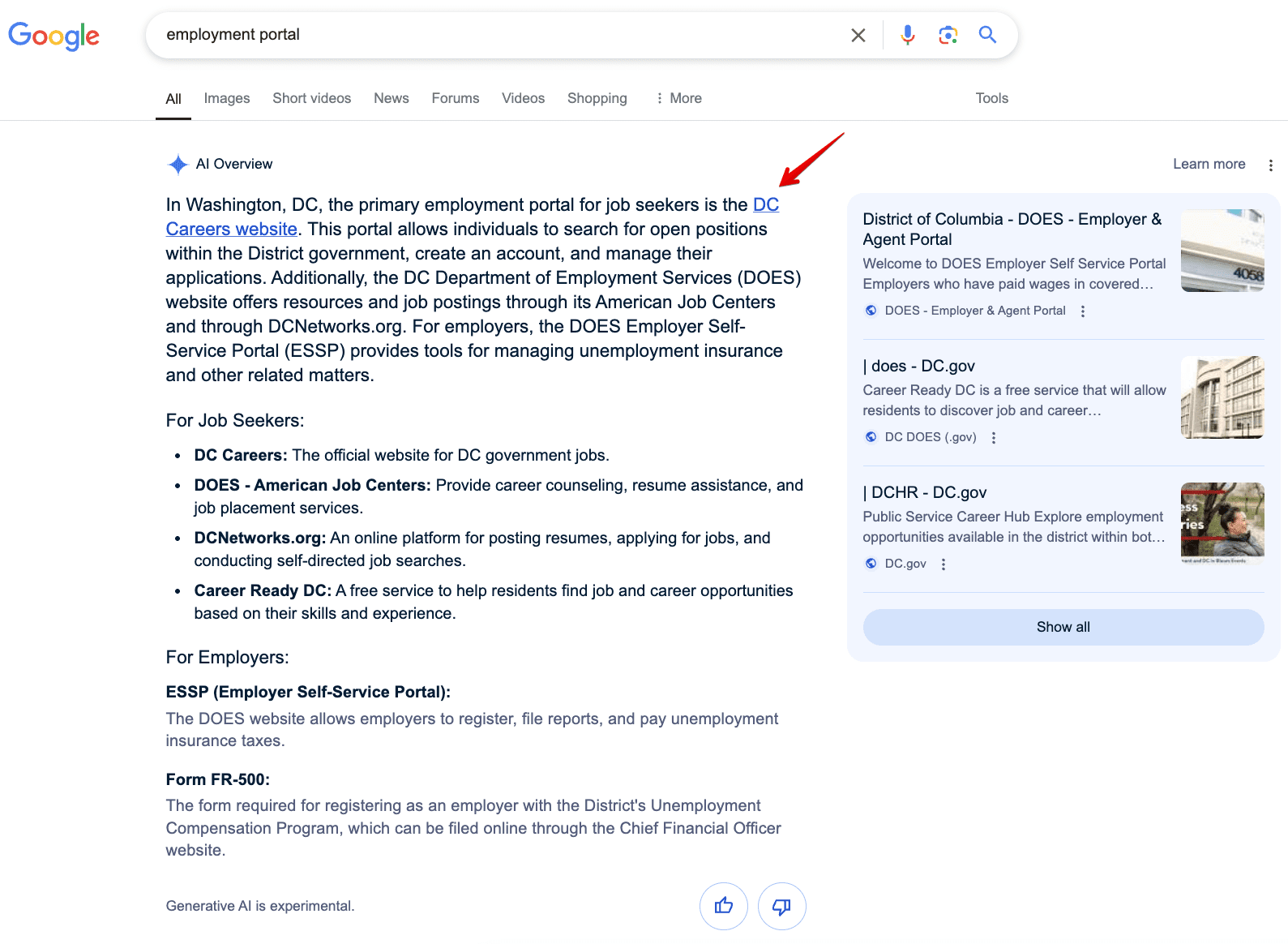Click the Learn more link
Viewport: 1288px width, 944px height.
point(1209,164)
